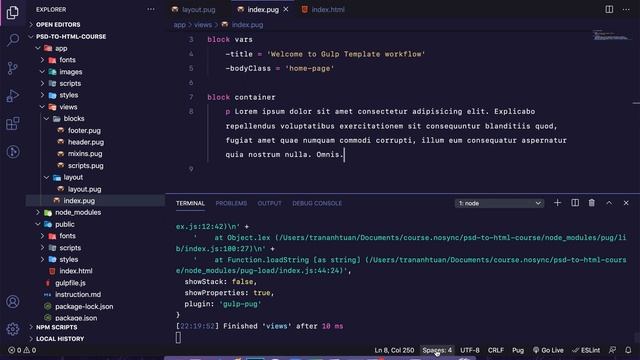
Task: Click the feedback icon in status bar
Action: pyautogui.click(x=612, y=350)
